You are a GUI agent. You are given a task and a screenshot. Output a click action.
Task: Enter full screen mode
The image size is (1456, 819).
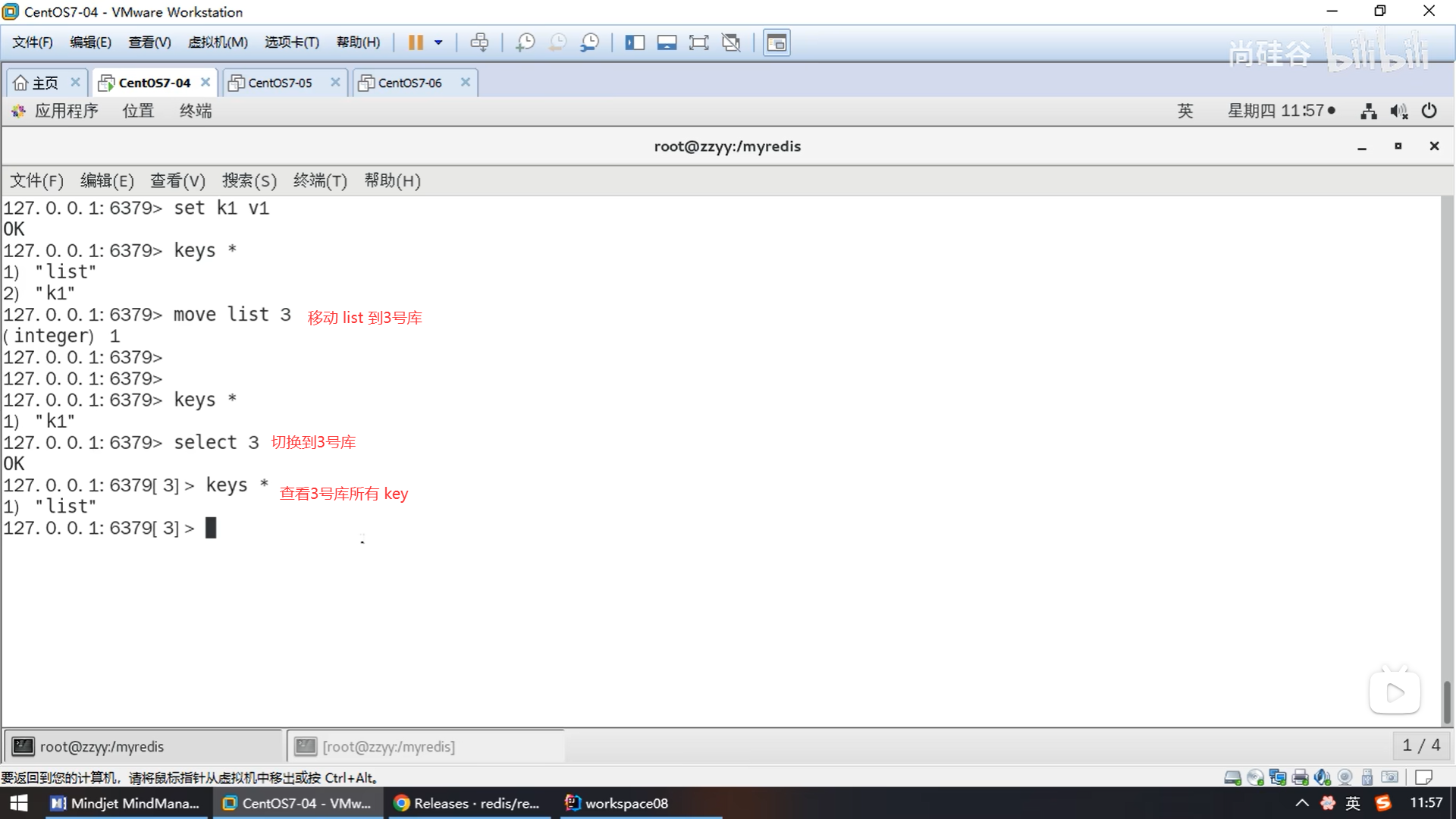[698, 42]
